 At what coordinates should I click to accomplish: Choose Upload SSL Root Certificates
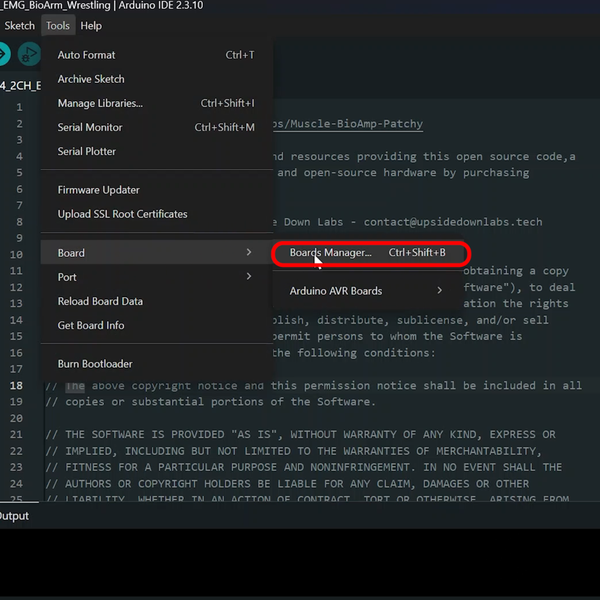pos(157,214)
